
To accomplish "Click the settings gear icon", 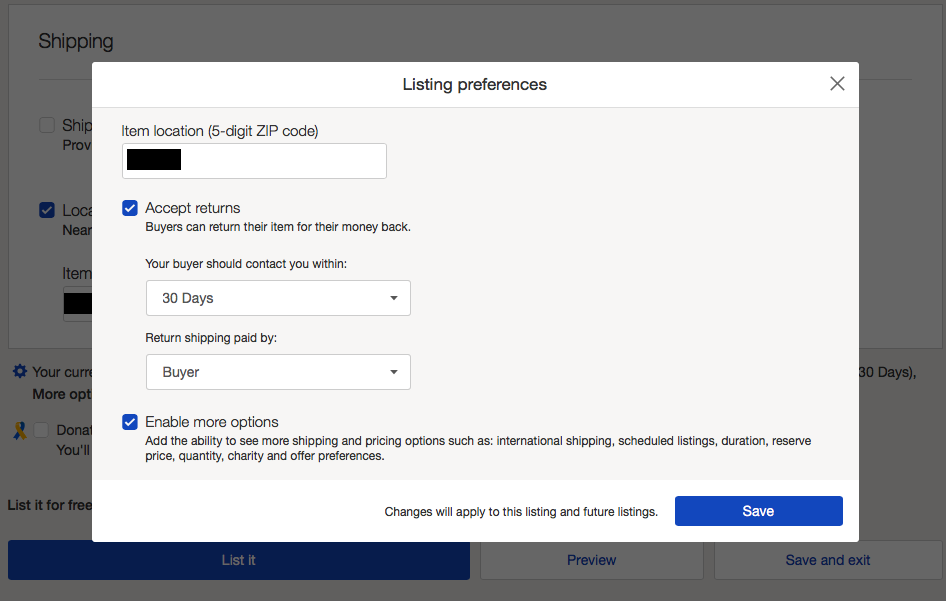I will pos(20,372).
